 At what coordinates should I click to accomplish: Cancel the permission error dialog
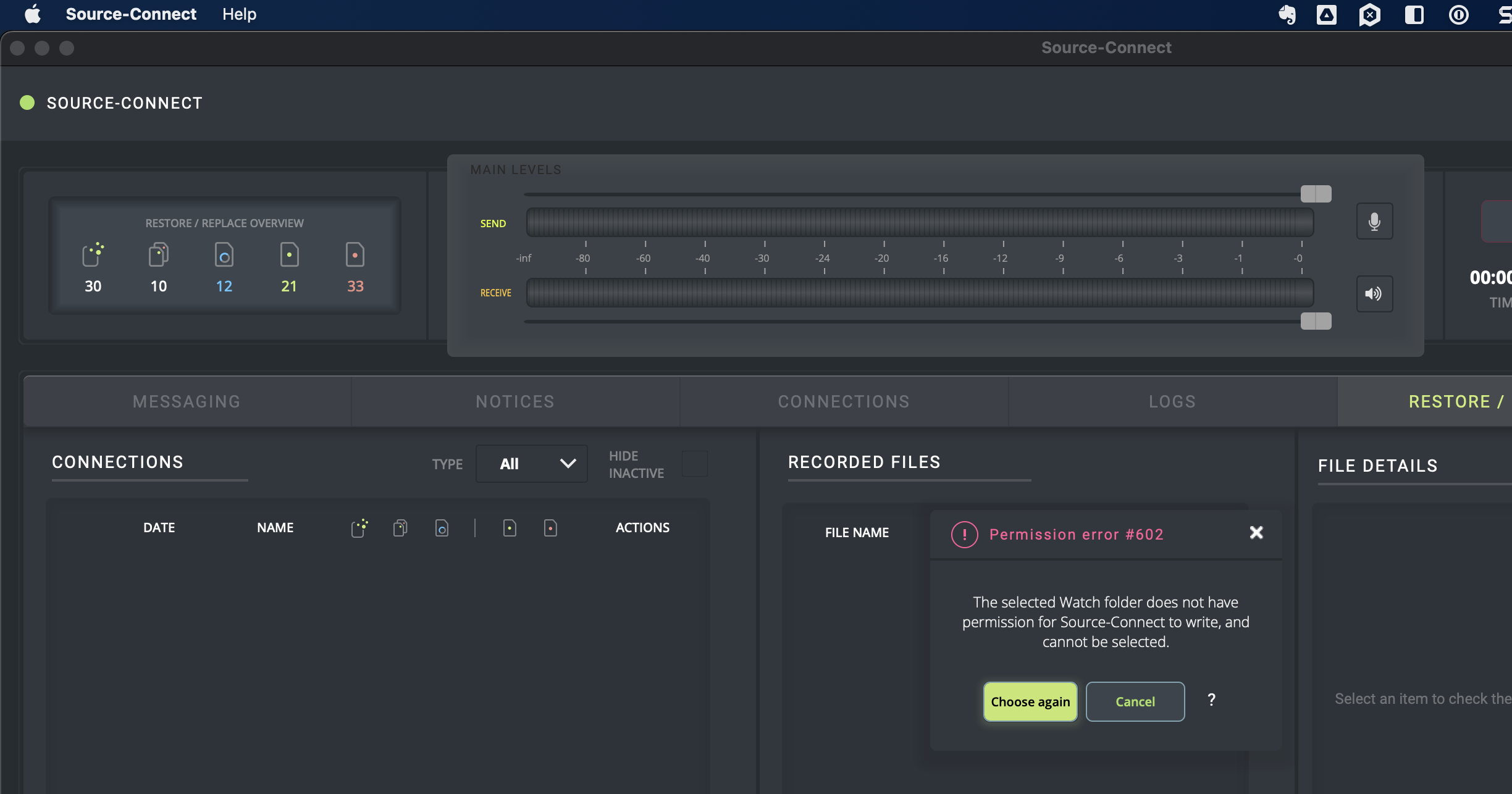1135,701
